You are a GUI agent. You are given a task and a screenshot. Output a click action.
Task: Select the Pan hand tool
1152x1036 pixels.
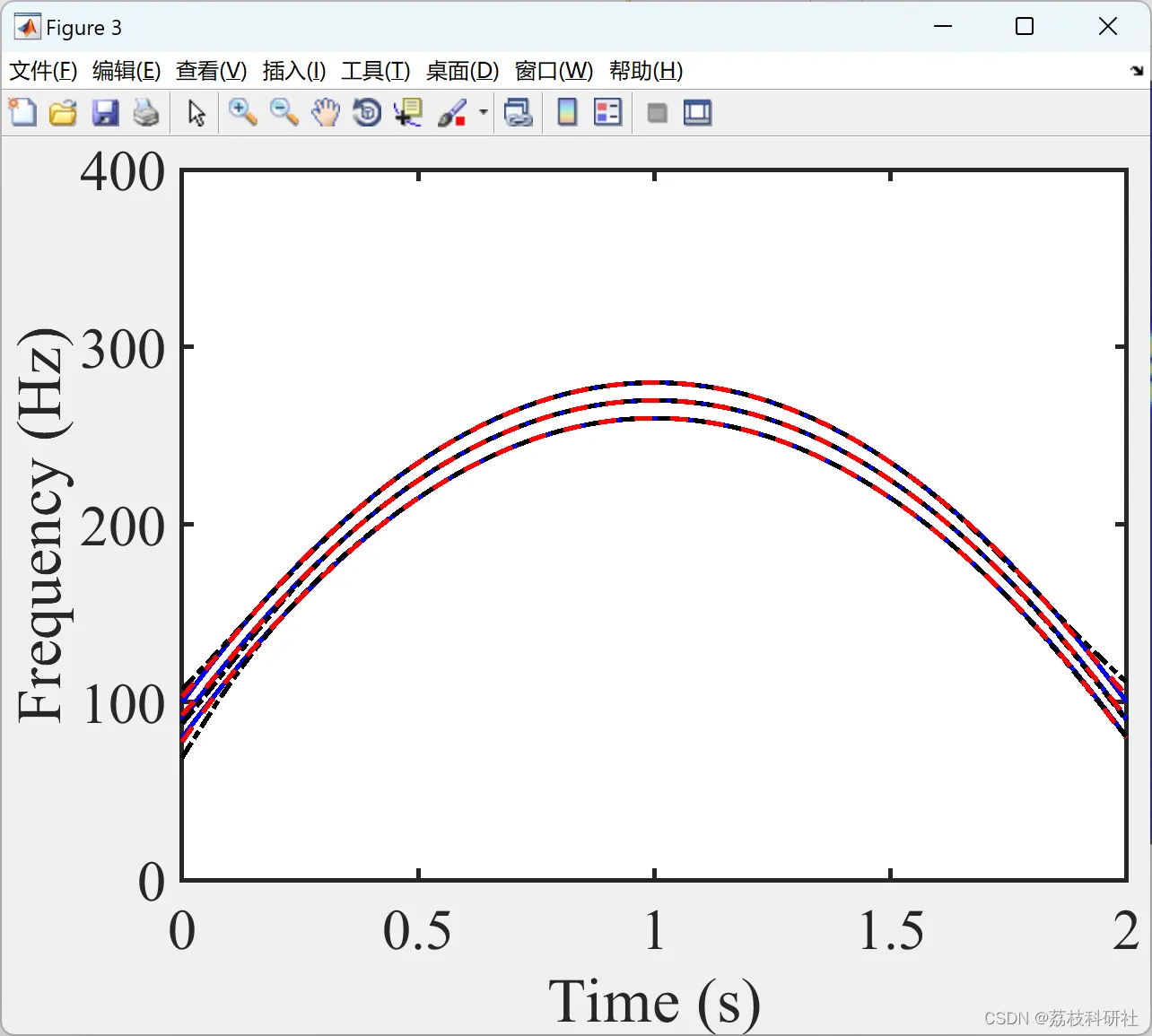326,113
